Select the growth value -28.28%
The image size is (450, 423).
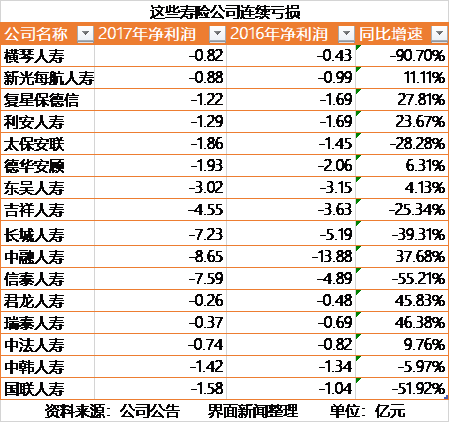pyautogui.click(x=418, y=143)
